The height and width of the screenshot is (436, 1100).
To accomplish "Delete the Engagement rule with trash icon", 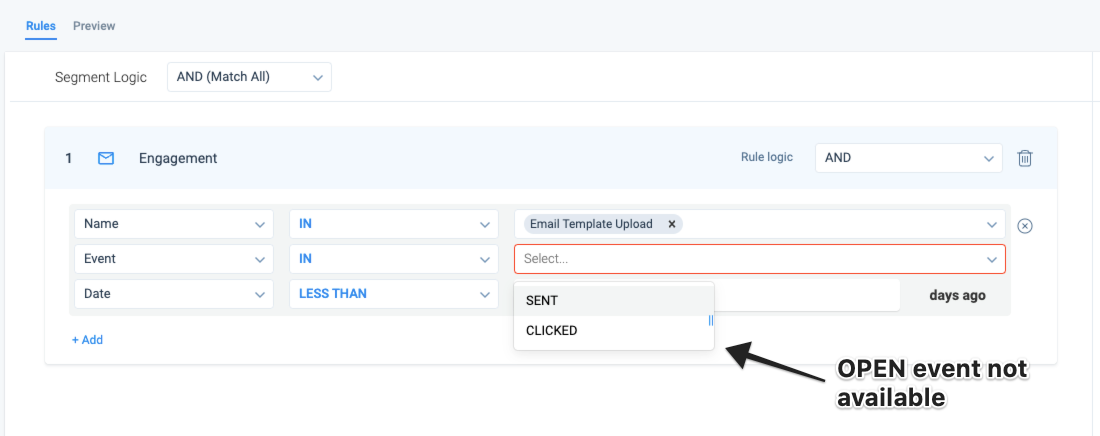I will point(1025,158).
